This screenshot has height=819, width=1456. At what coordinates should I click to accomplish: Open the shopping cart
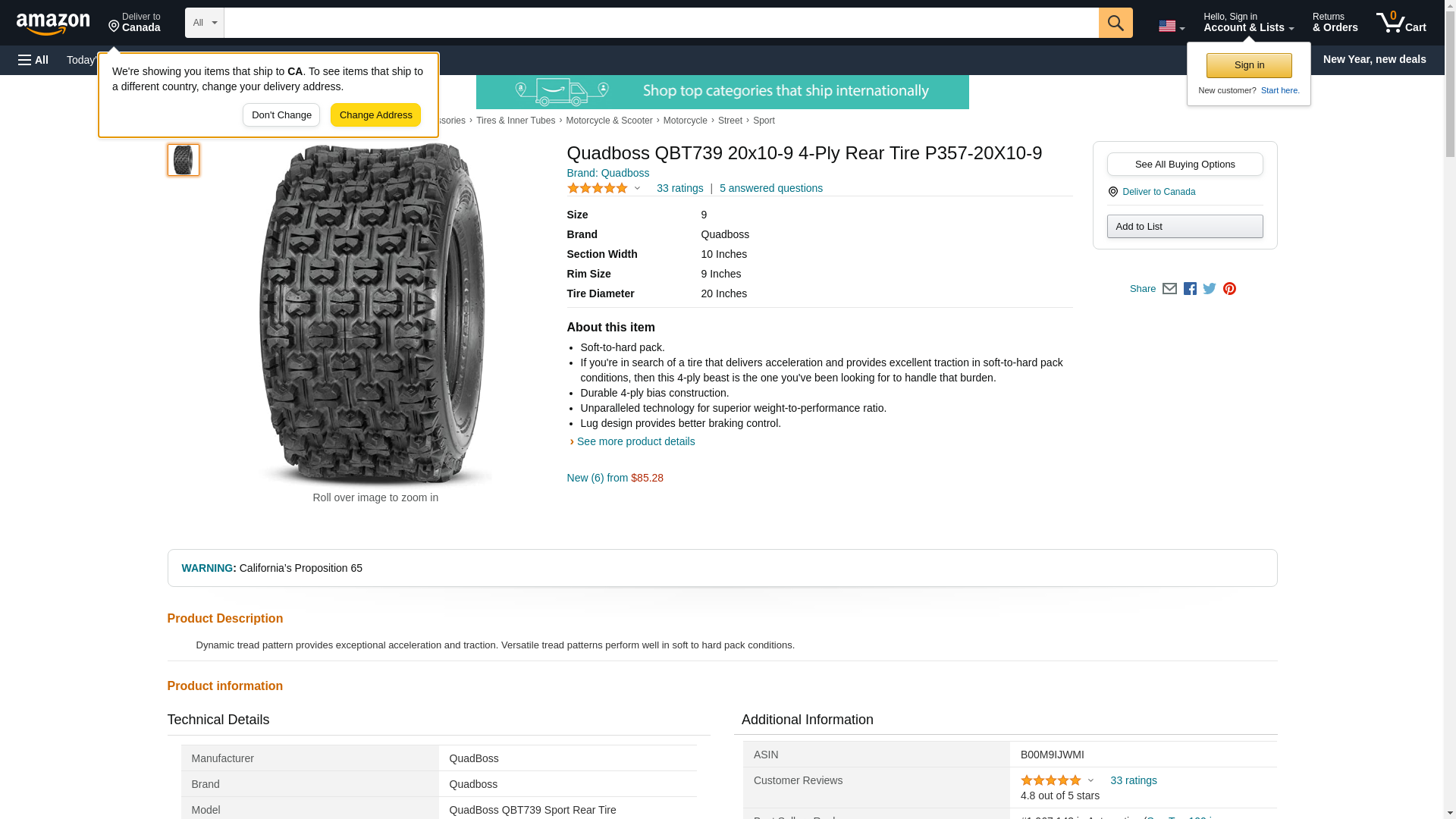point(1401,23)
